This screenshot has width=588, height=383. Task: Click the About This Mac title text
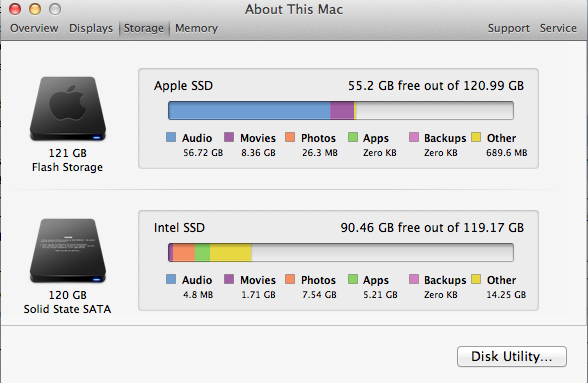point(294,9)
